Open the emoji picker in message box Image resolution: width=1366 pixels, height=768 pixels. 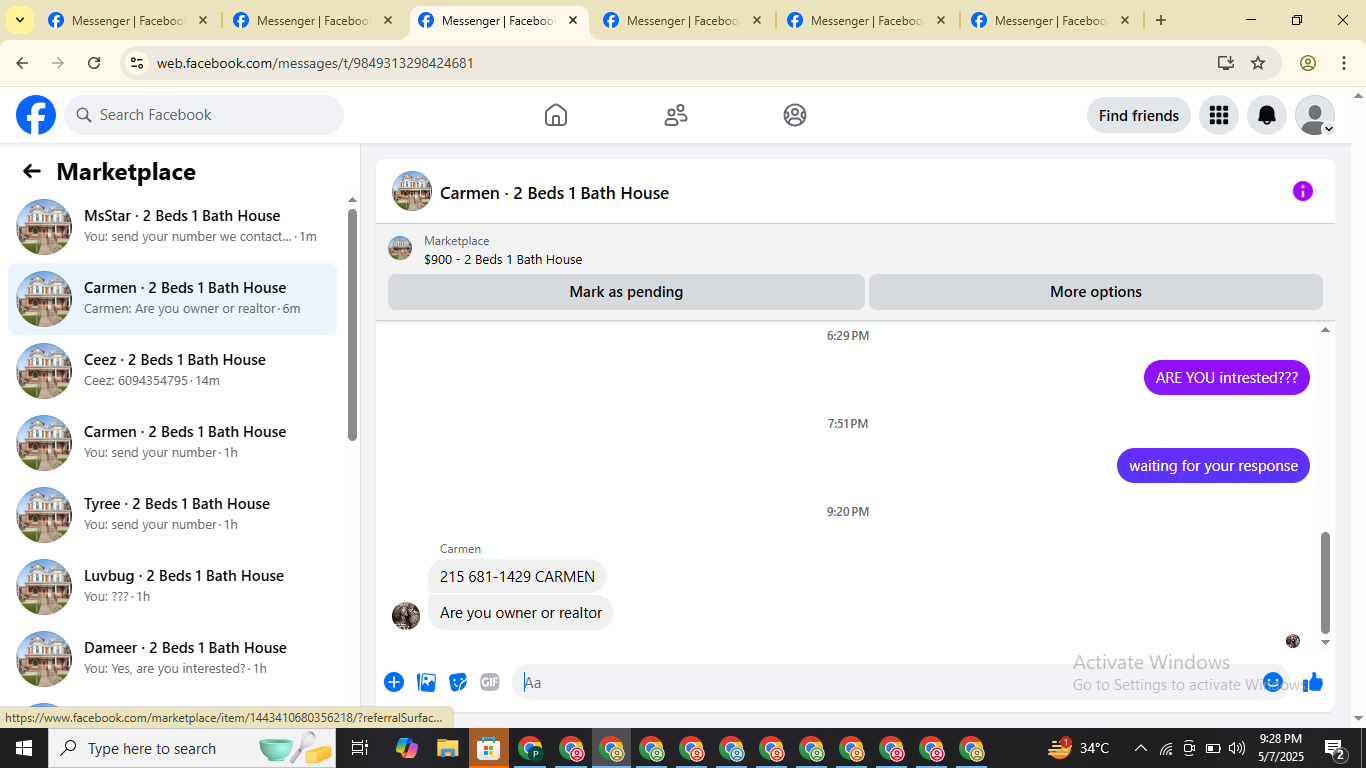(x=1273, y=681)
